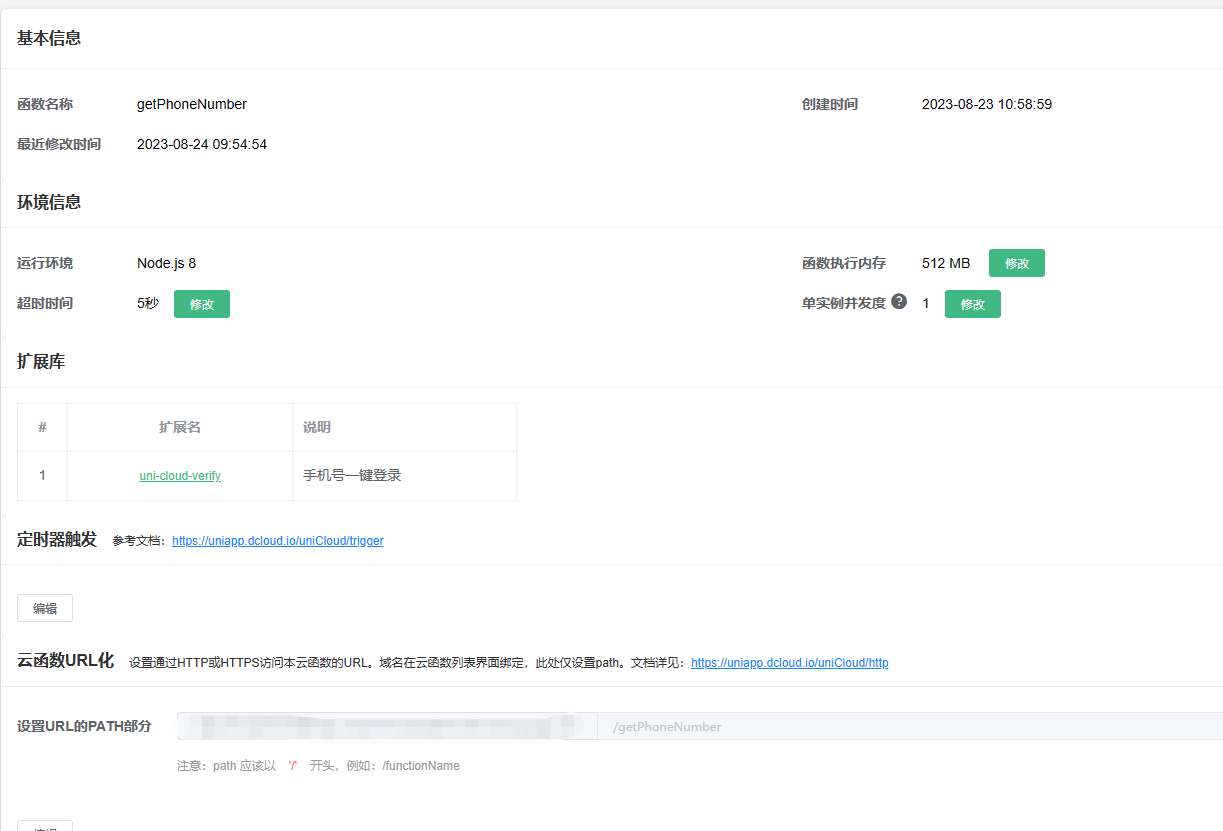Click 修改 next to 超时时间 5秒
The height and width of the screenshot is (831, 1223).
201,304
